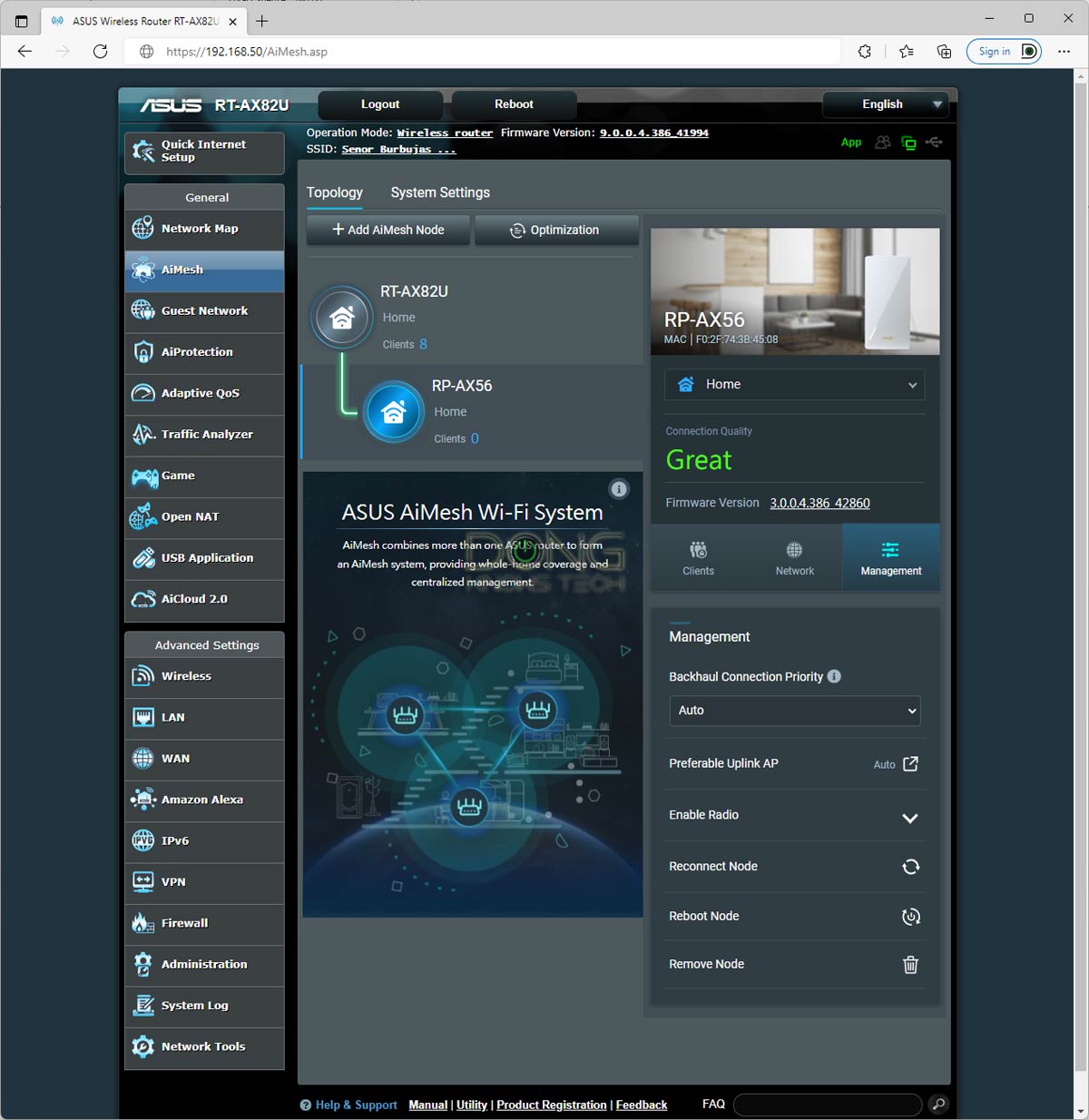
Task: Open the node Clients tab
Action: click(x=698, y=558)
